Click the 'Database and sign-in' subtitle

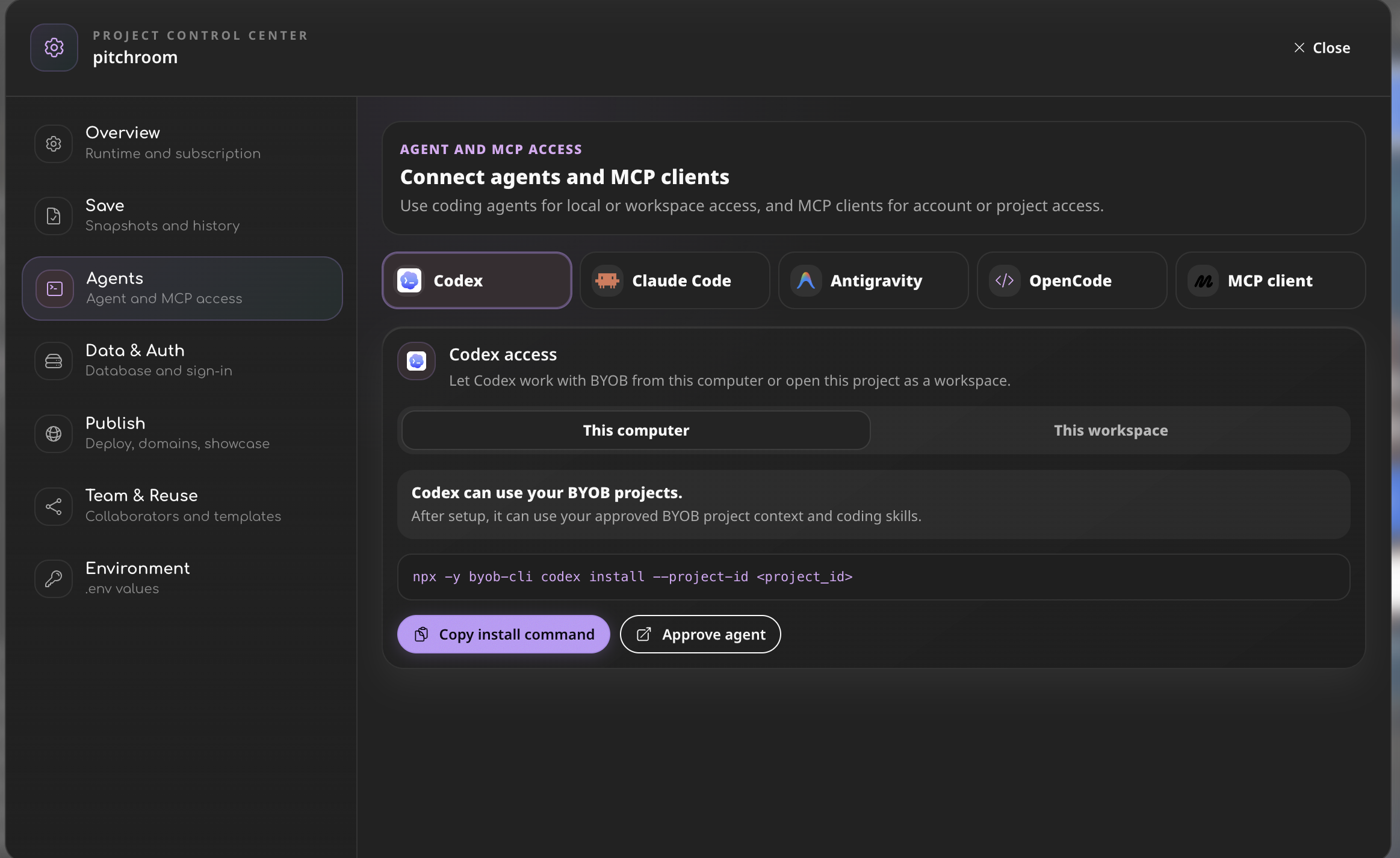click(159, 371)
